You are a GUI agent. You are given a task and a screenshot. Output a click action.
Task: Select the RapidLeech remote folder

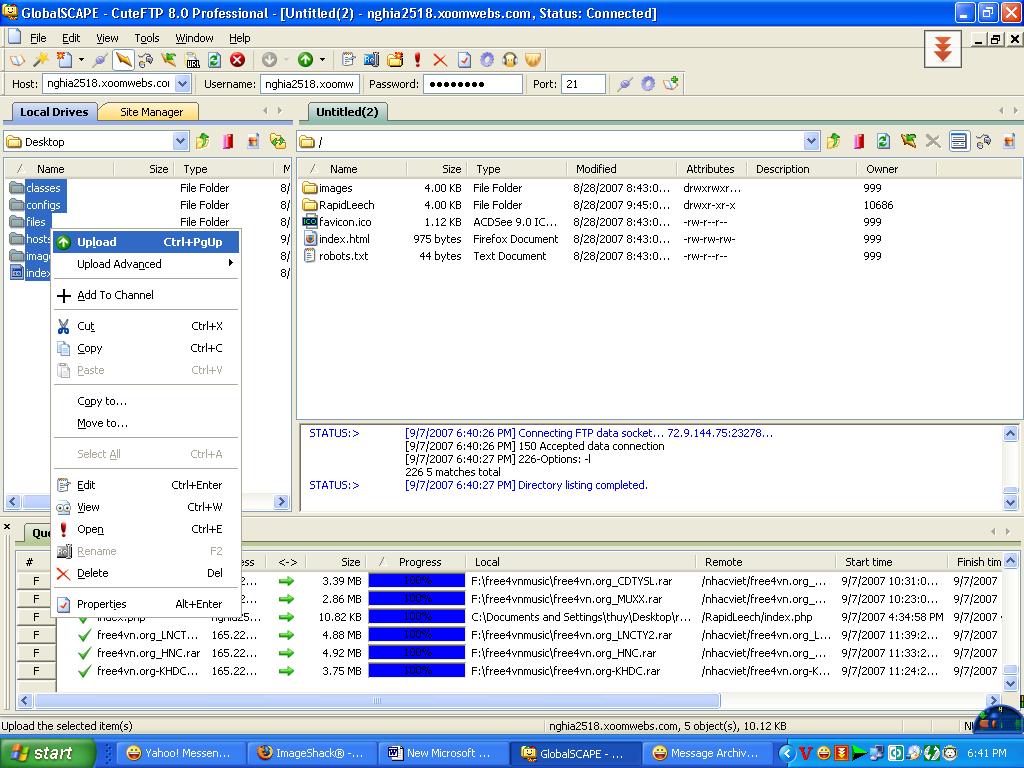point(346,205)
